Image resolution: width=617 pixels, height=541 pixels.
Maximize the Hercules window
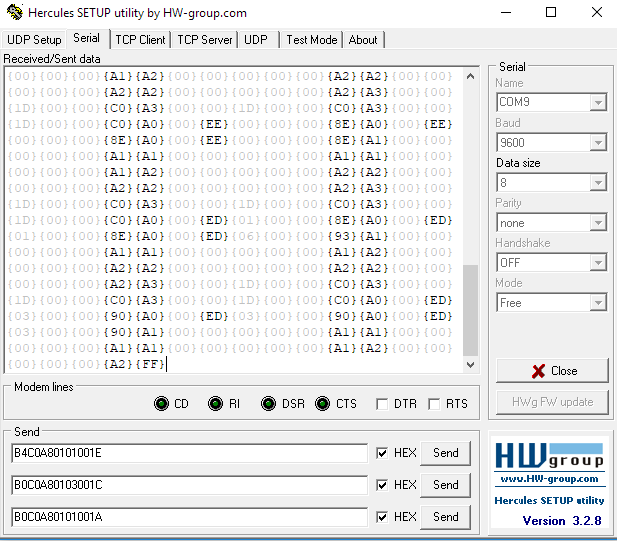[x=551, y=13]
